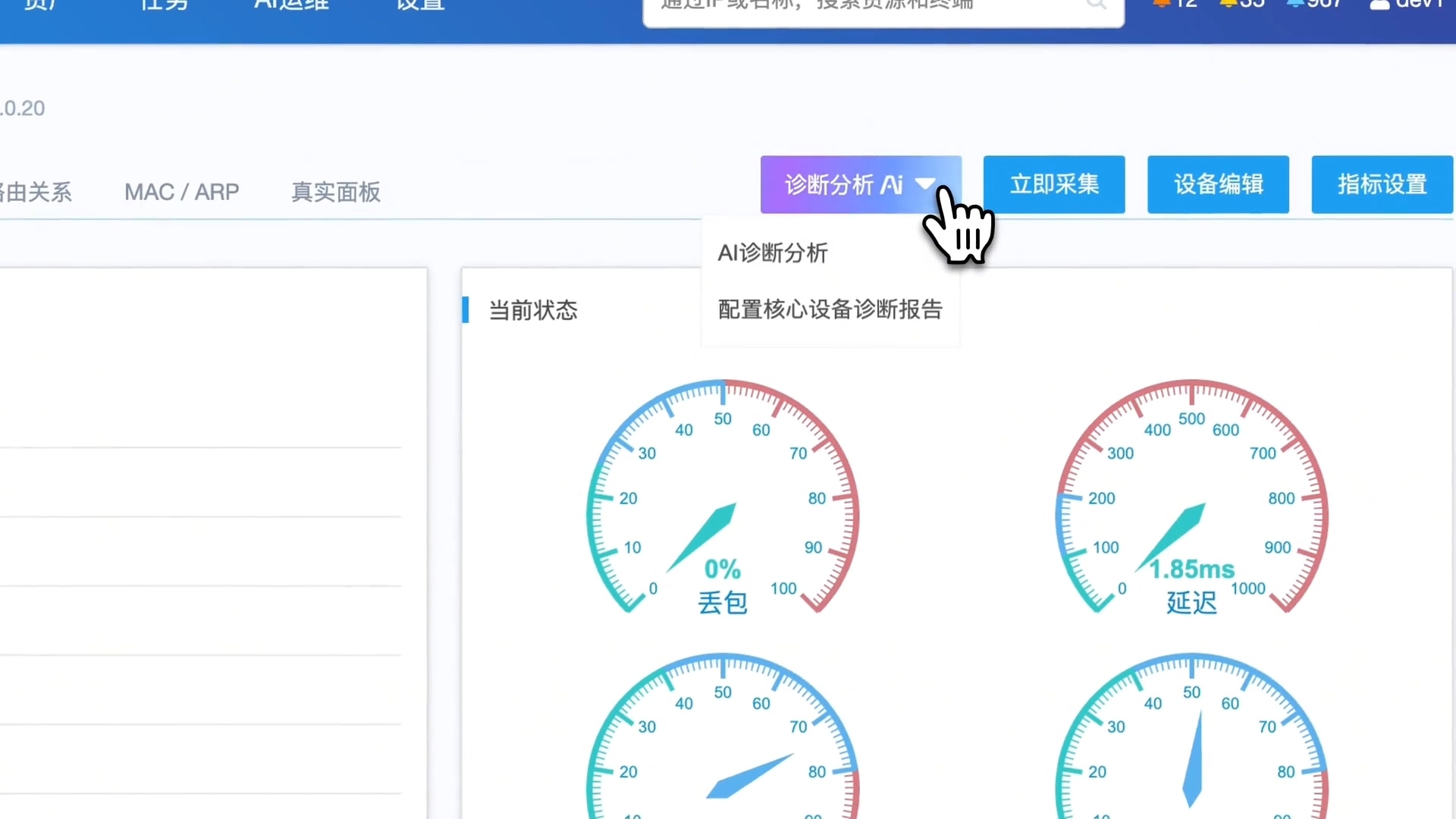1456x819 pixels.
Task: Click the search magnifier icon
Action: [1097, 6]
